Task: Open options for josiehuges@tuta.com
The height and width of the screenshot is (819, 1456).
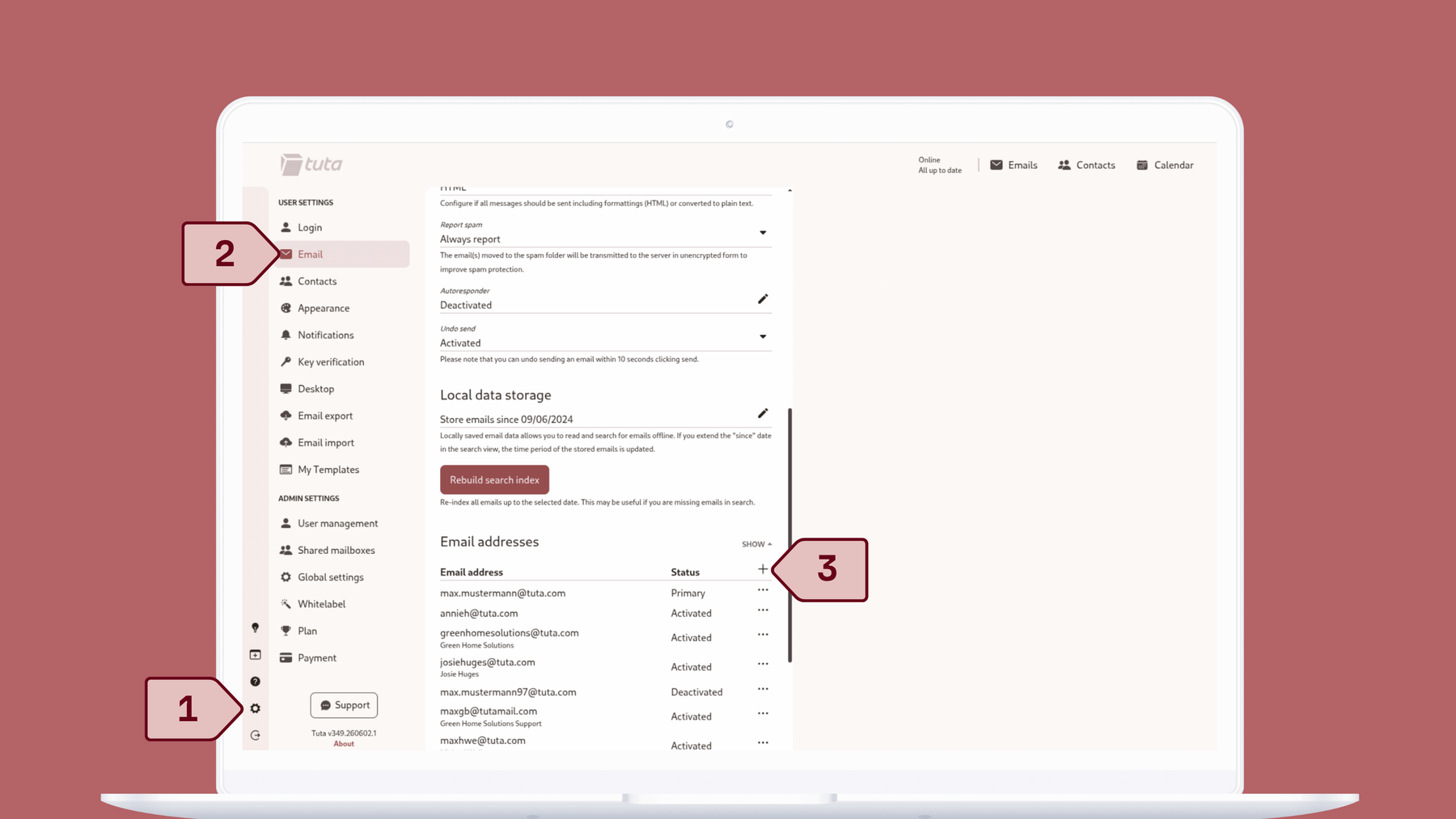Action: pyautogui.click(x=763, y=664)
